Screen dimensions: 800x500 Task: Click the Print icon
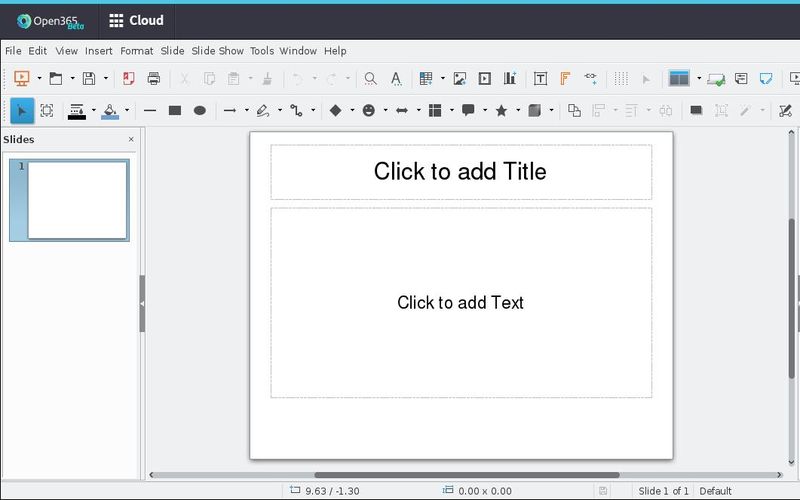point(154,79)
